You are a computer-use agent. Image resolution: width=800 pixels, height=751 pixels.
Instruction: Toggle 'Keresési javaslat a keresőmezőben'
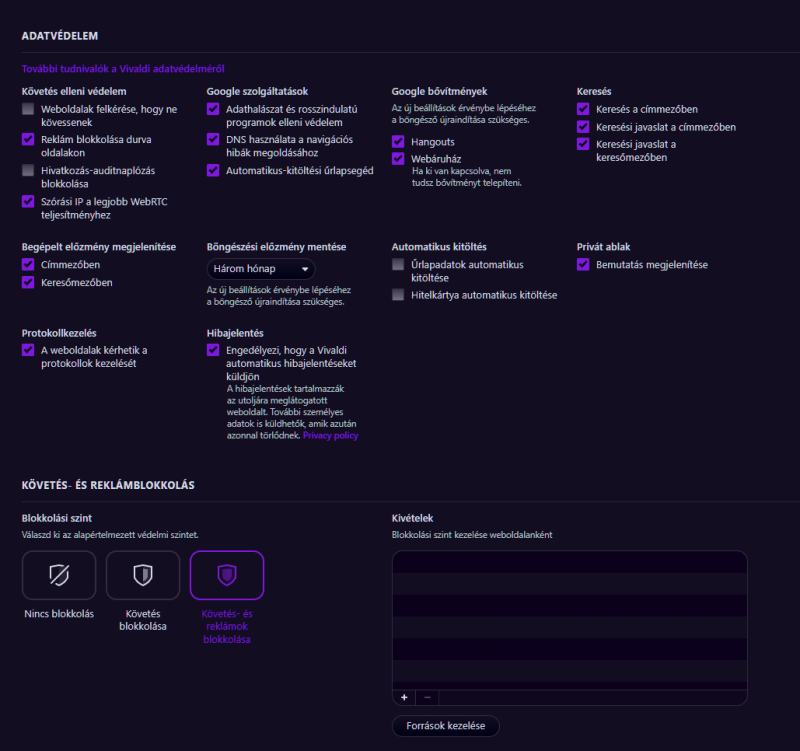(583, 144)
